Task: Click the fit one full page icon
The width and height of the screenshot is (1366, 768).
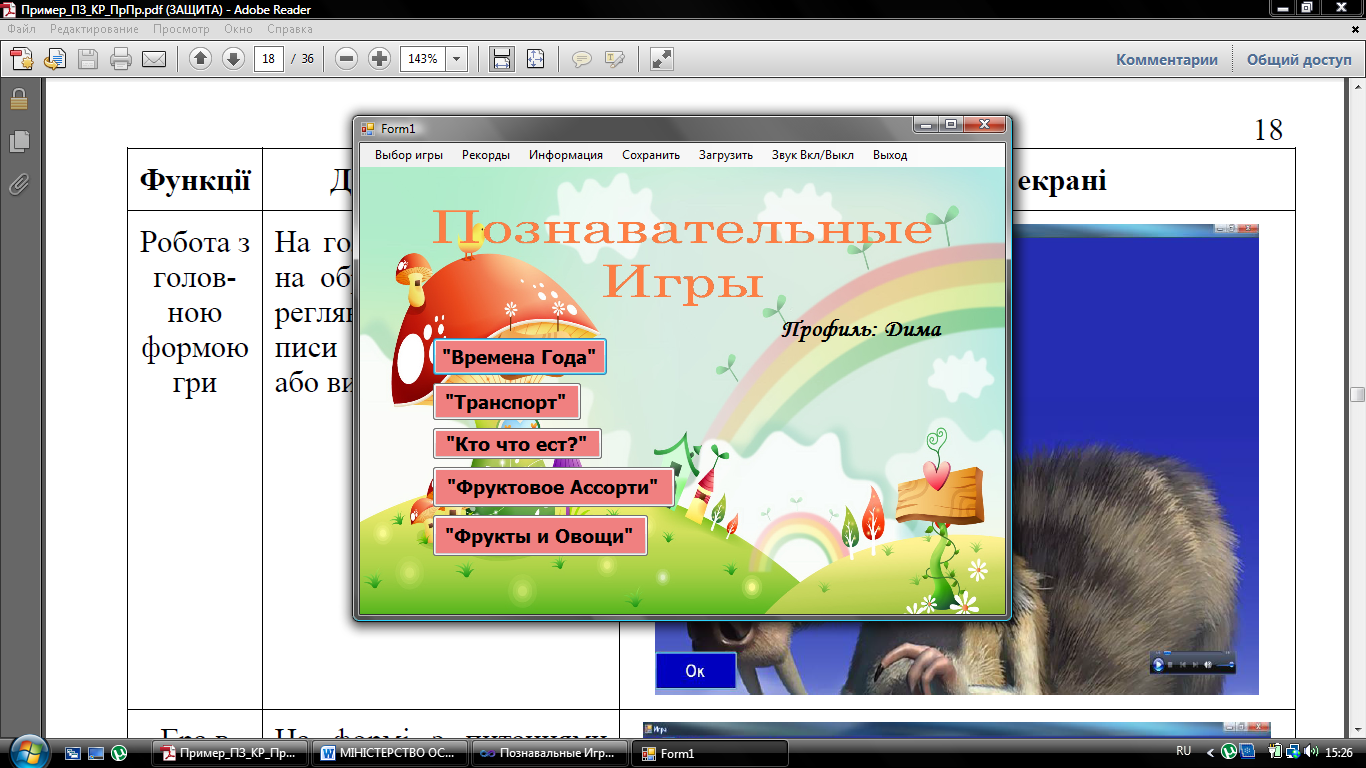Action: tap(535, 59)
